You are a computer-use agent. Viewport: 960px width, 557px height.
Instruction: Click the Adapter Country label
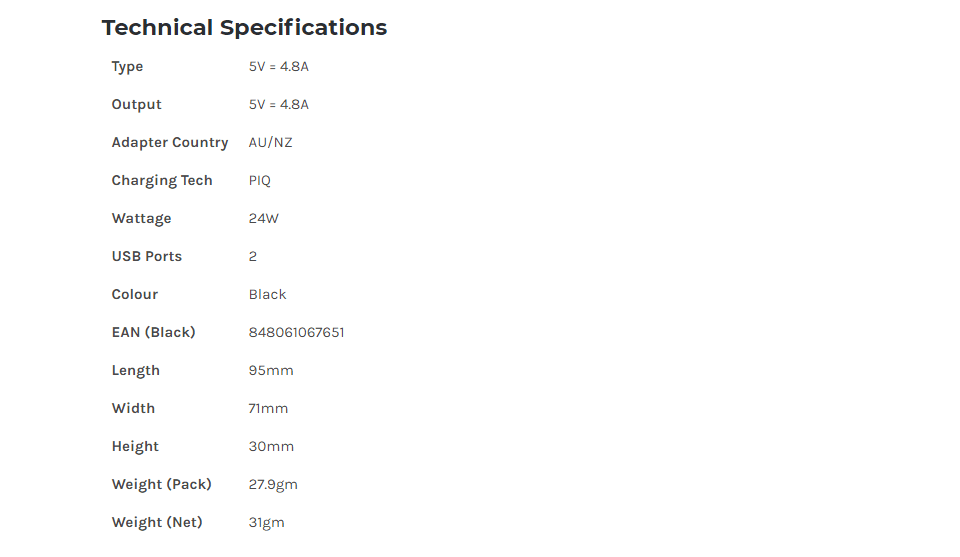click(x=170, y=143)
